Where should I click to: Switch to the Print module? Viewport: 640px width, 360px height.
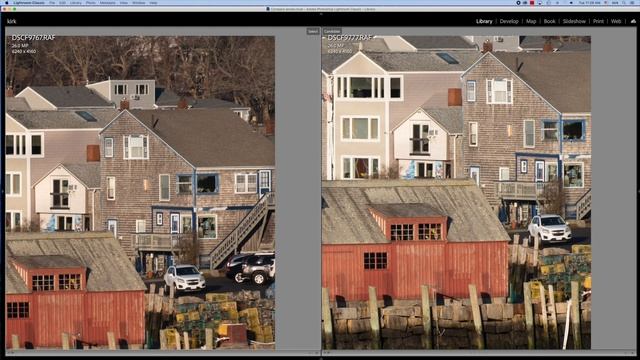598,21
